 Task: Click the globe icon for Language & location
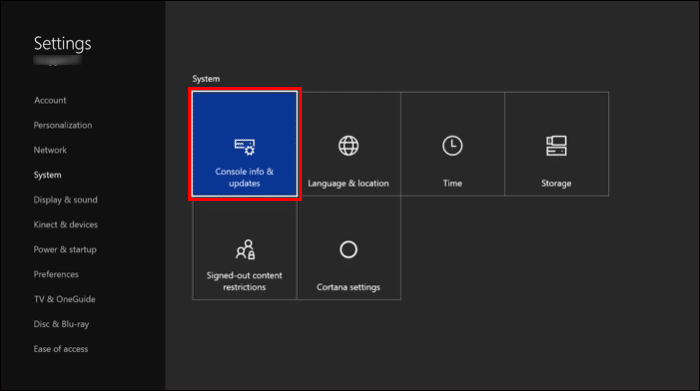pos(348,146)
